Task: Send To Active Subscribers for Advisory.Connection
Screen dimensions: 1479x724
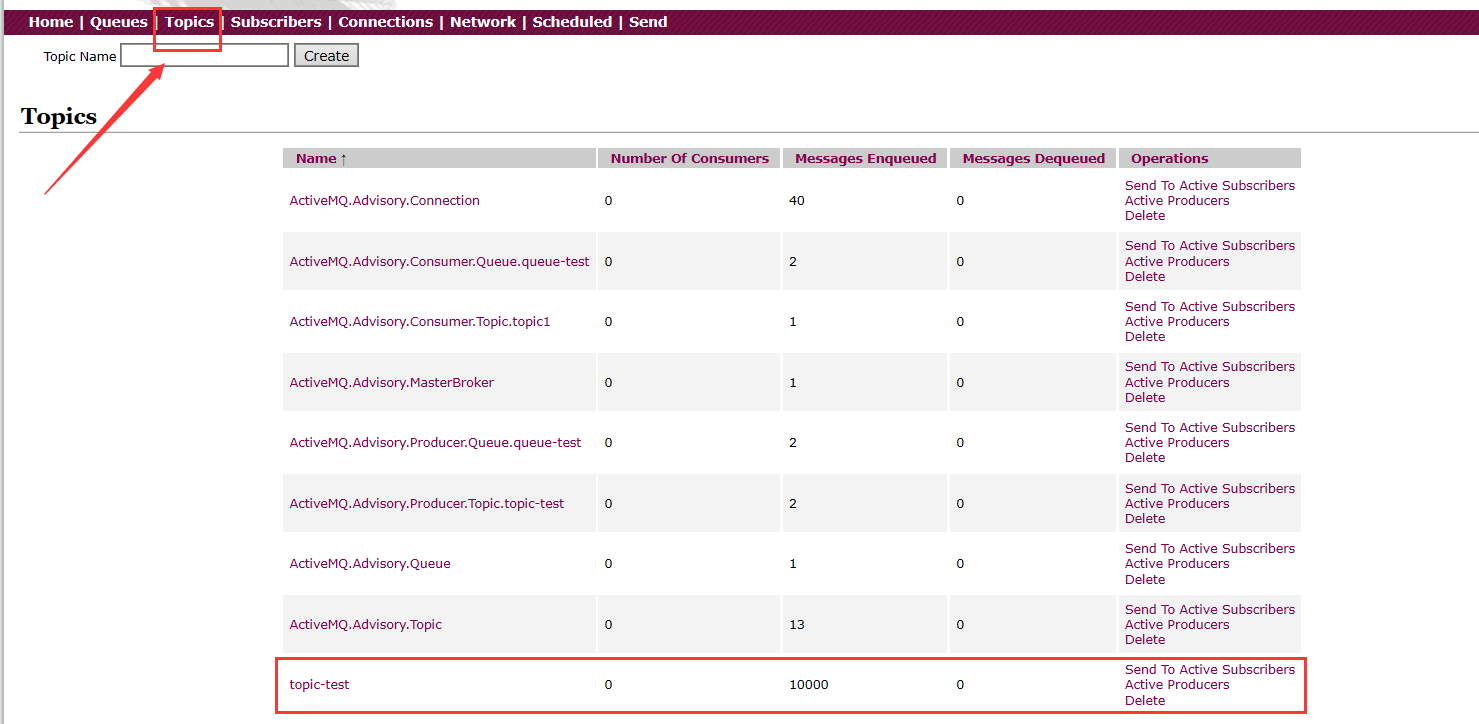Action: 1209,186
